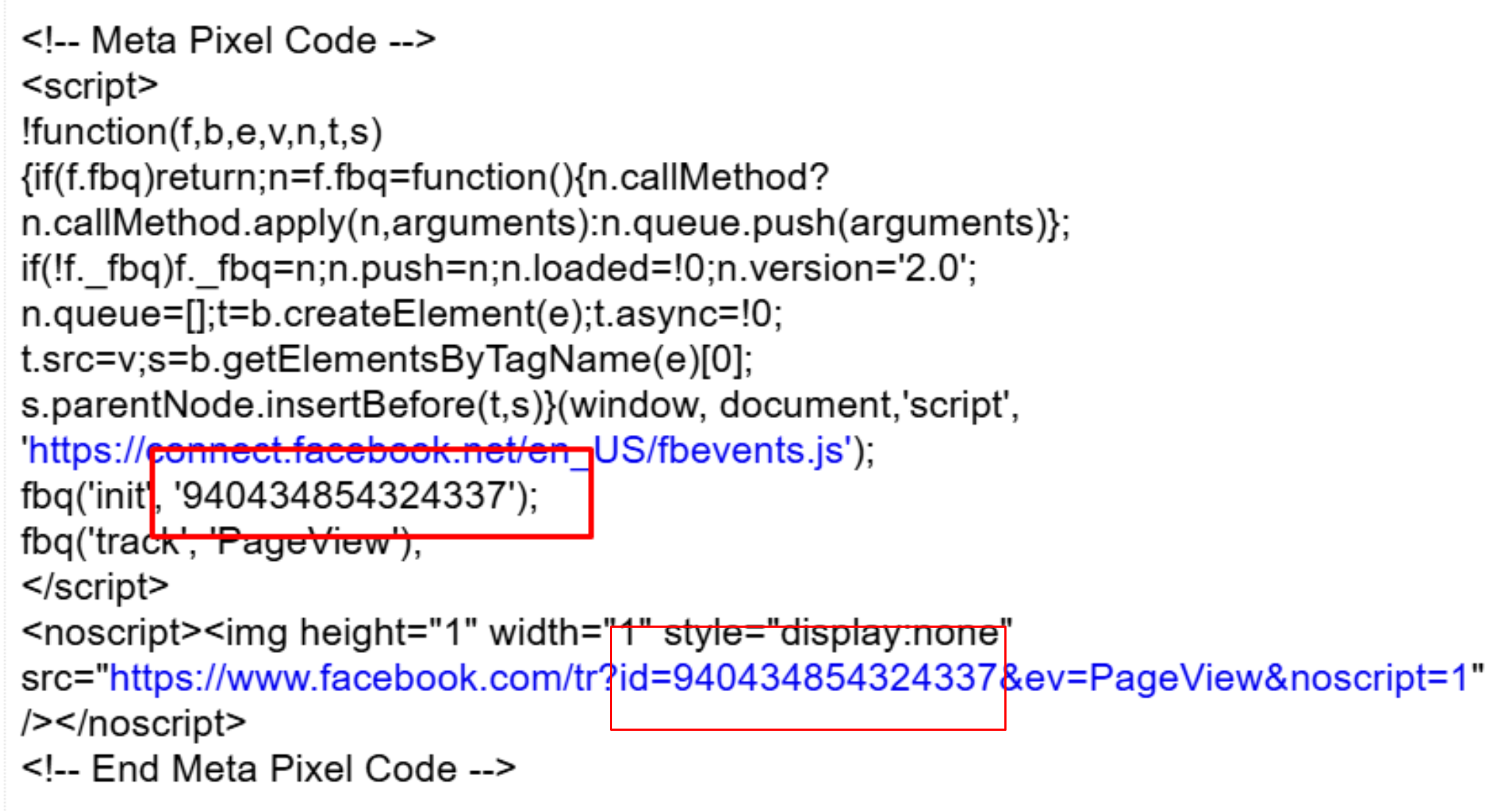
Task: Click the '<!-- Meta Pixel Code -->' comment line
Action: click(229, 40)
